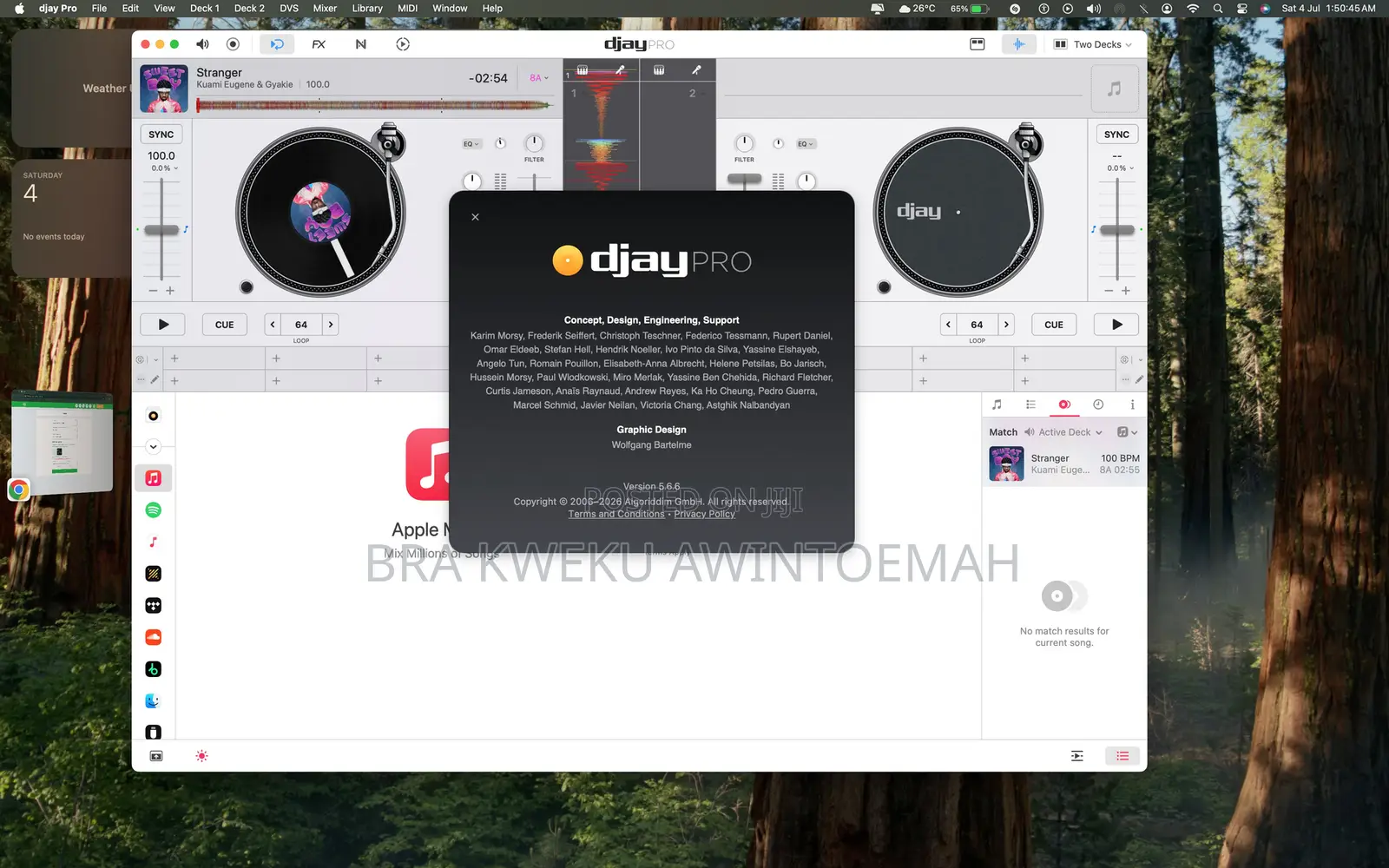Open the Terms and Conditions link

pos(616,514)
